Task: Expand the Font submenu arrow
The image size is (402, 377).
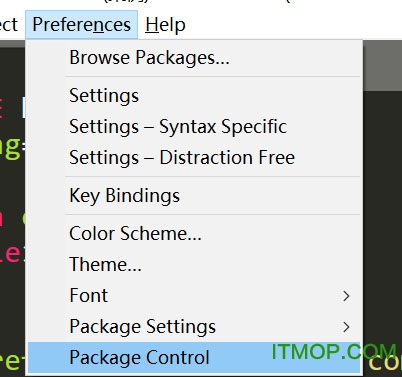Action: (x=346, y=296)
